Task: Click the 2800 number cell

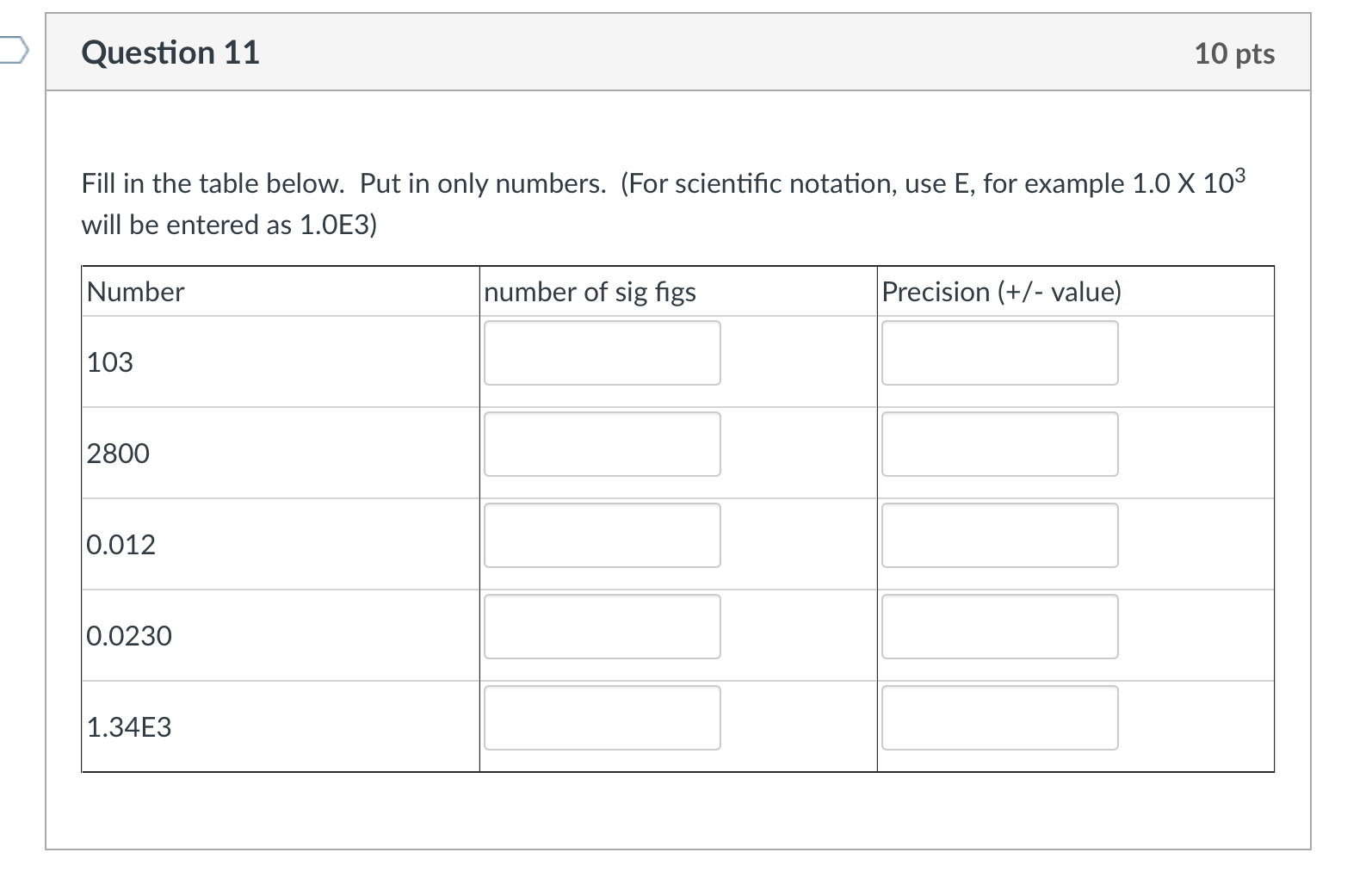Action: [119, 454]
